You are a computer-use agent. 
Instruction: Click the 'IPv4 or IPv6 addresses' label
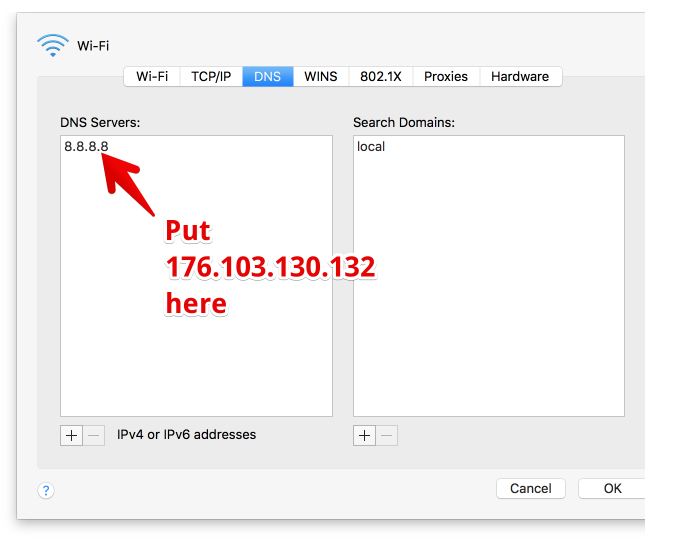(x=186, y=435)
